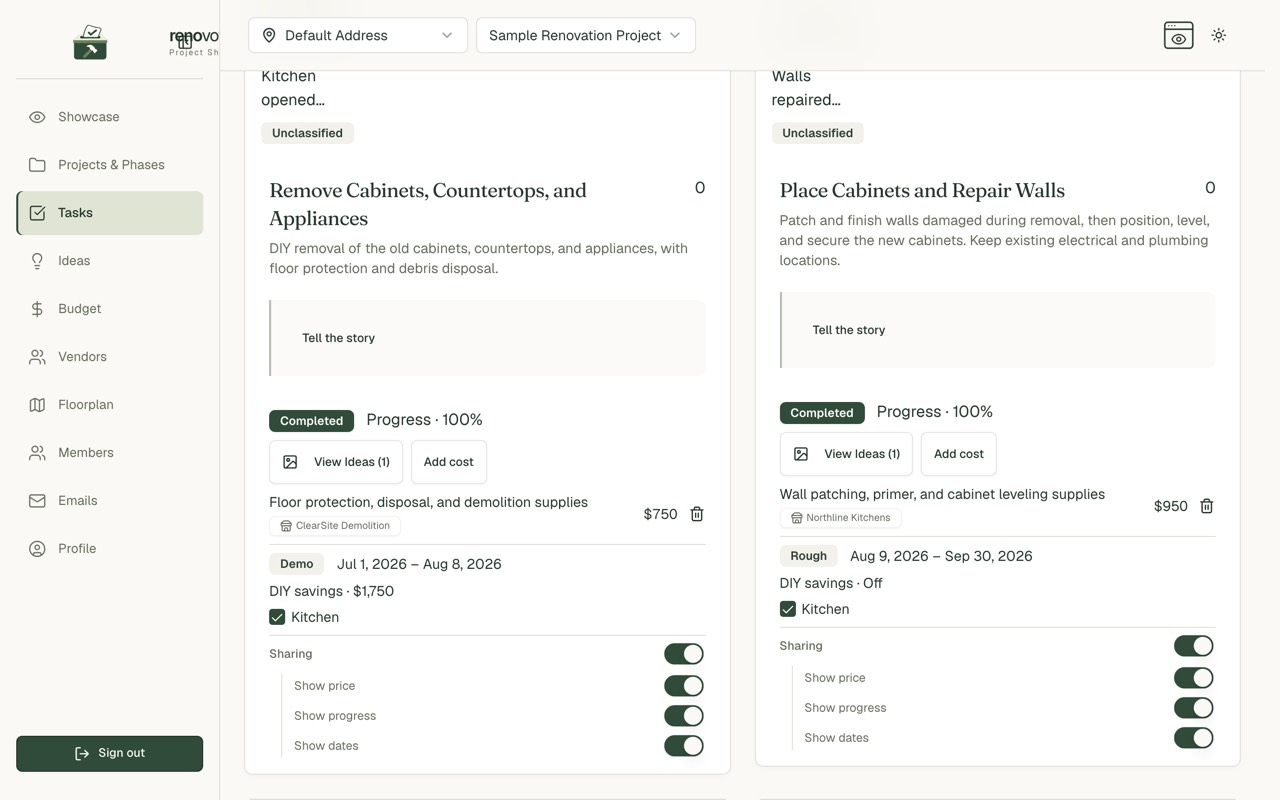Click Tell the story field for Remove Cabinets
1280x800 pixels.
[x=487, y=338]
